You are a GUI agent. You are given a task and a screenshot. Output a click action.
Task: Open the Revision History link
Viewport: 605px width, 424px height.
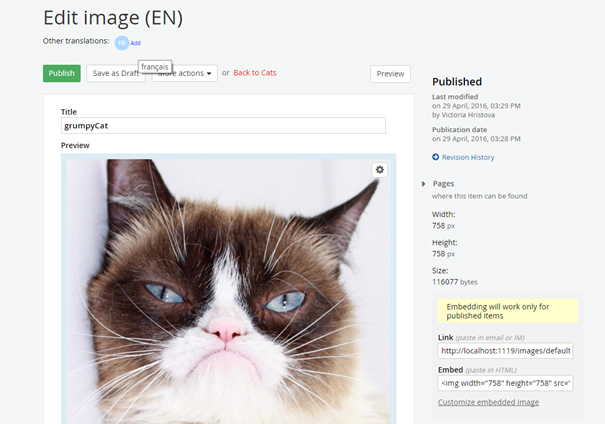point(468,157)
